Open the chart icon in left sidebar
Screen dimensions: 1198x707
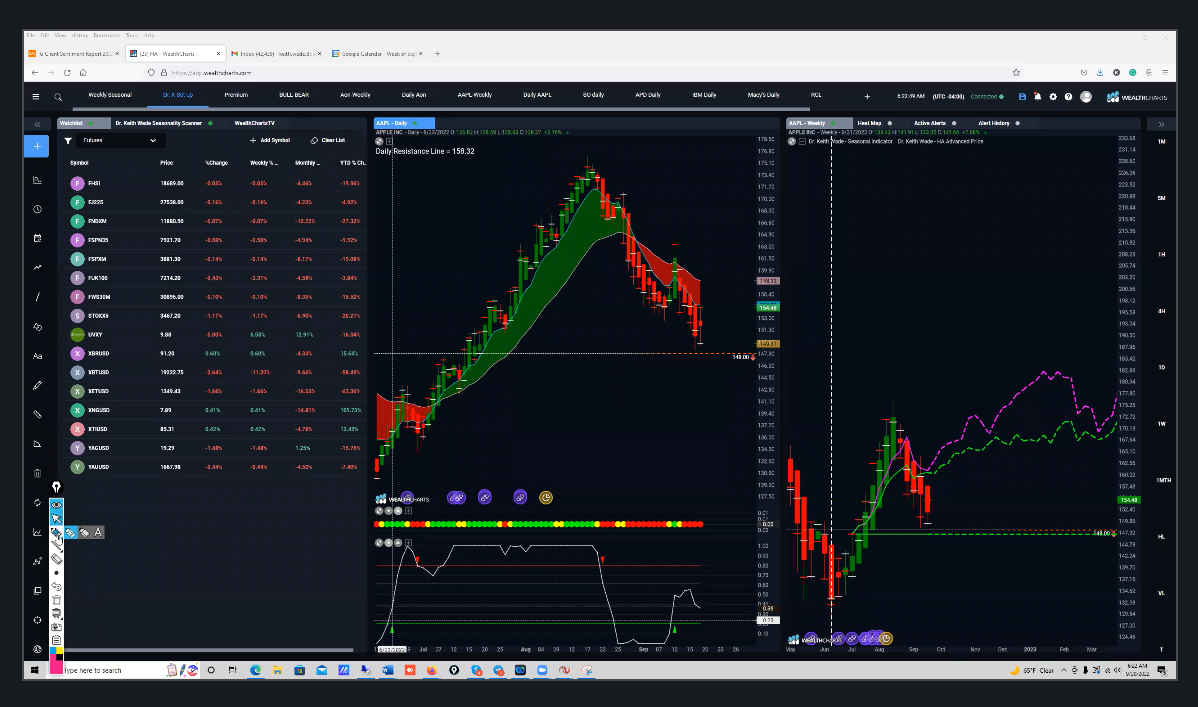pos(37,180)
